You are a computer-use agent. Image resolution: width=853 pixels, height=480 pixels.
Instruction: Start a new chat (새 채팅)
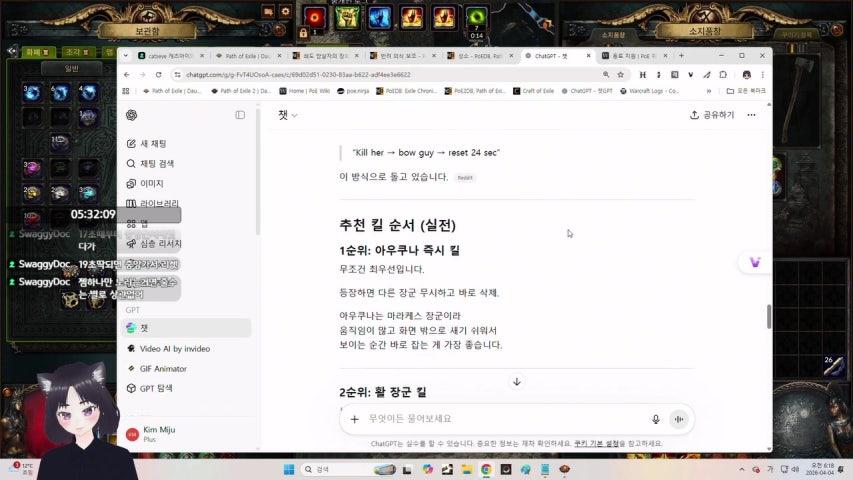[x=152, y=144]
